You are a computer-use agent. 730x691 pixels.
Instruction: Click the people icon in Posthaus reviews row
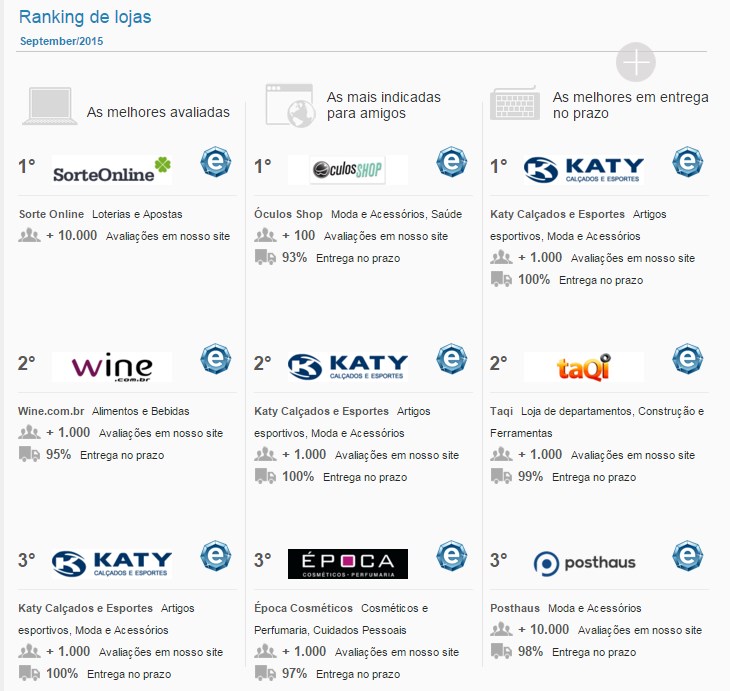(x=501, y=629)
